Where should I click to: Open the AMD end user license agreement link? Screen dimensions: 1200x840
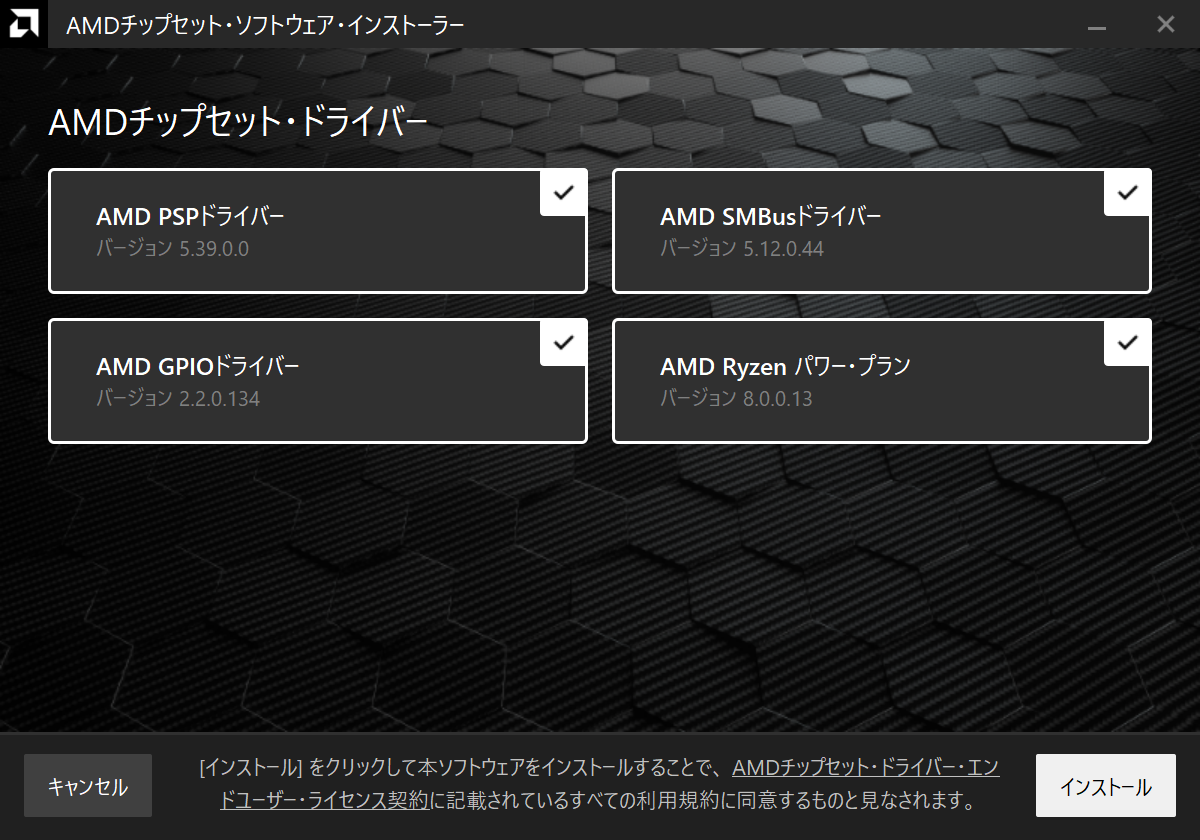865,768
